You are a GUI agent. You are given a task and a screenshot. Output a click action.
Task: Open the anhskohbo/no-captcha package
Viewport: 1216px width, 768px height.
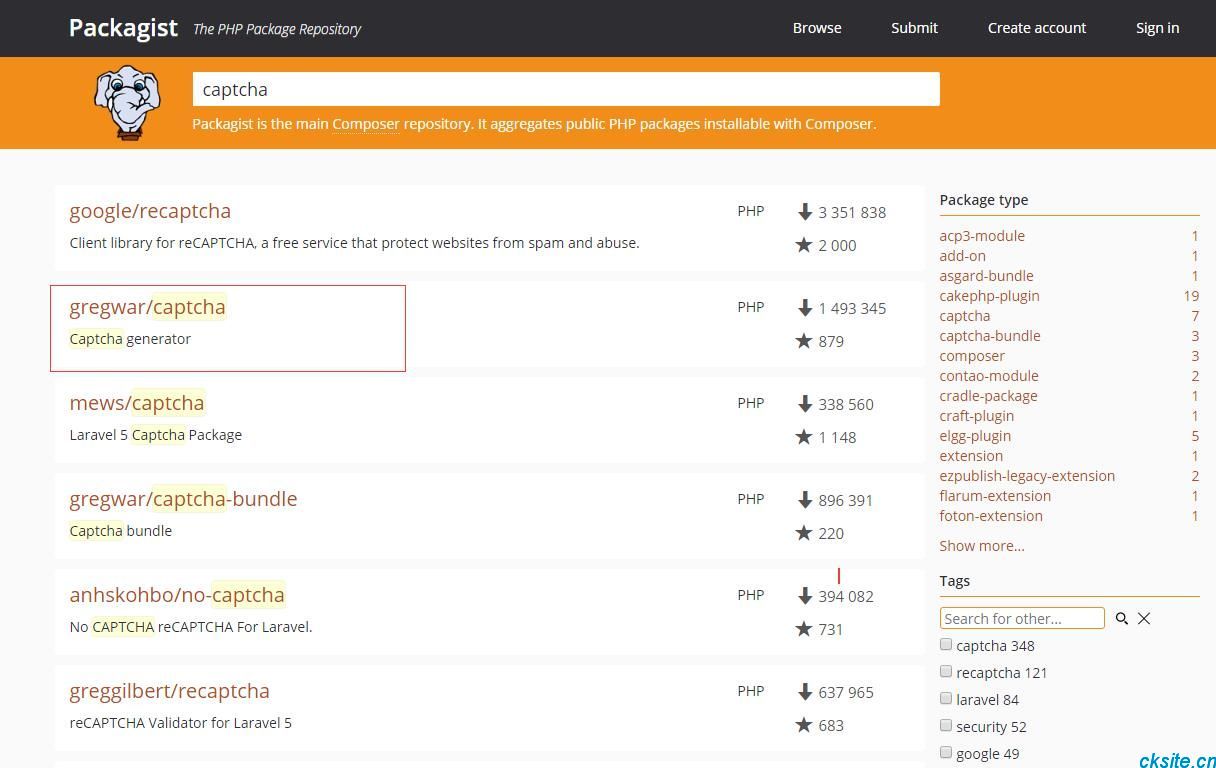coord(177,595)
